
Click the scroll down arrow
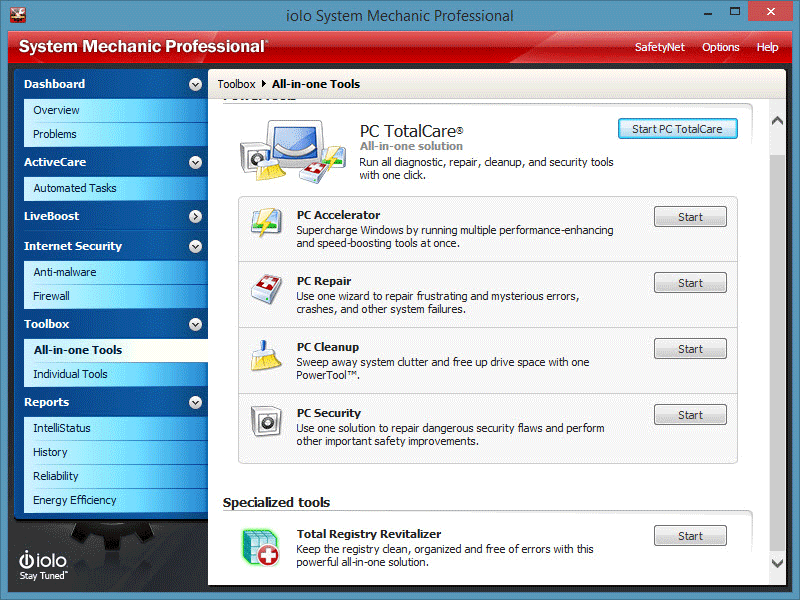point(777,563)
